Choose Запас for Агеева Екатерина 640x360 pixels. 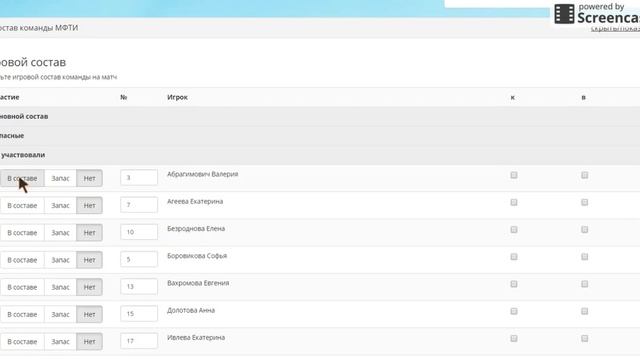[60, 206]
